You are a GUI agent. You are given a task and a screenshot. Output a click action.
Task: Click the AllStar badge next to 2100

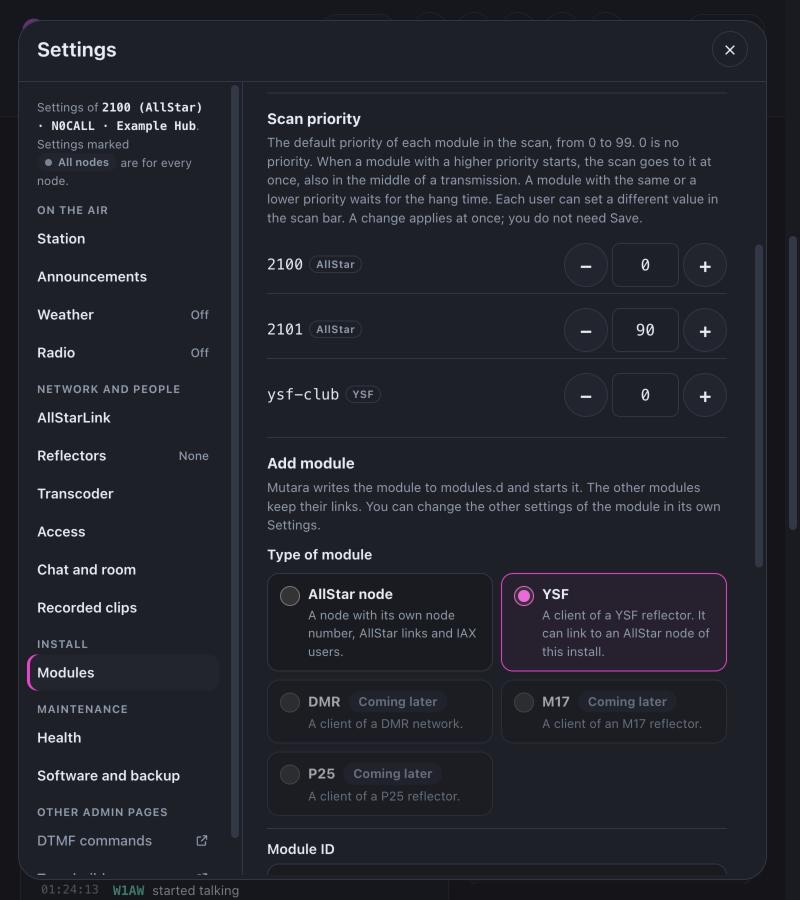click(335, 265)
